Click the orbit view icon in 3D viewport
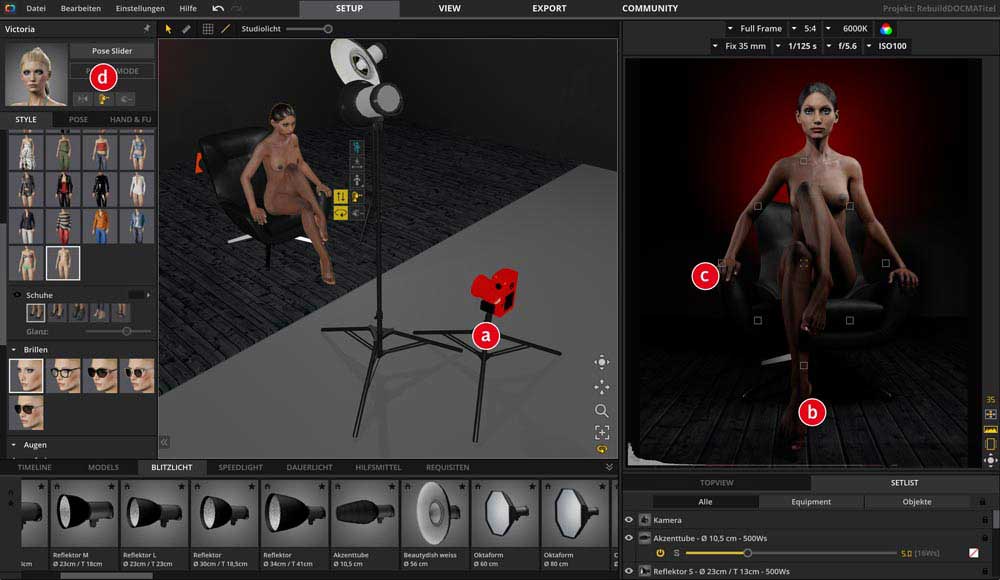1000x580 pixels. (x=601, y=362)
